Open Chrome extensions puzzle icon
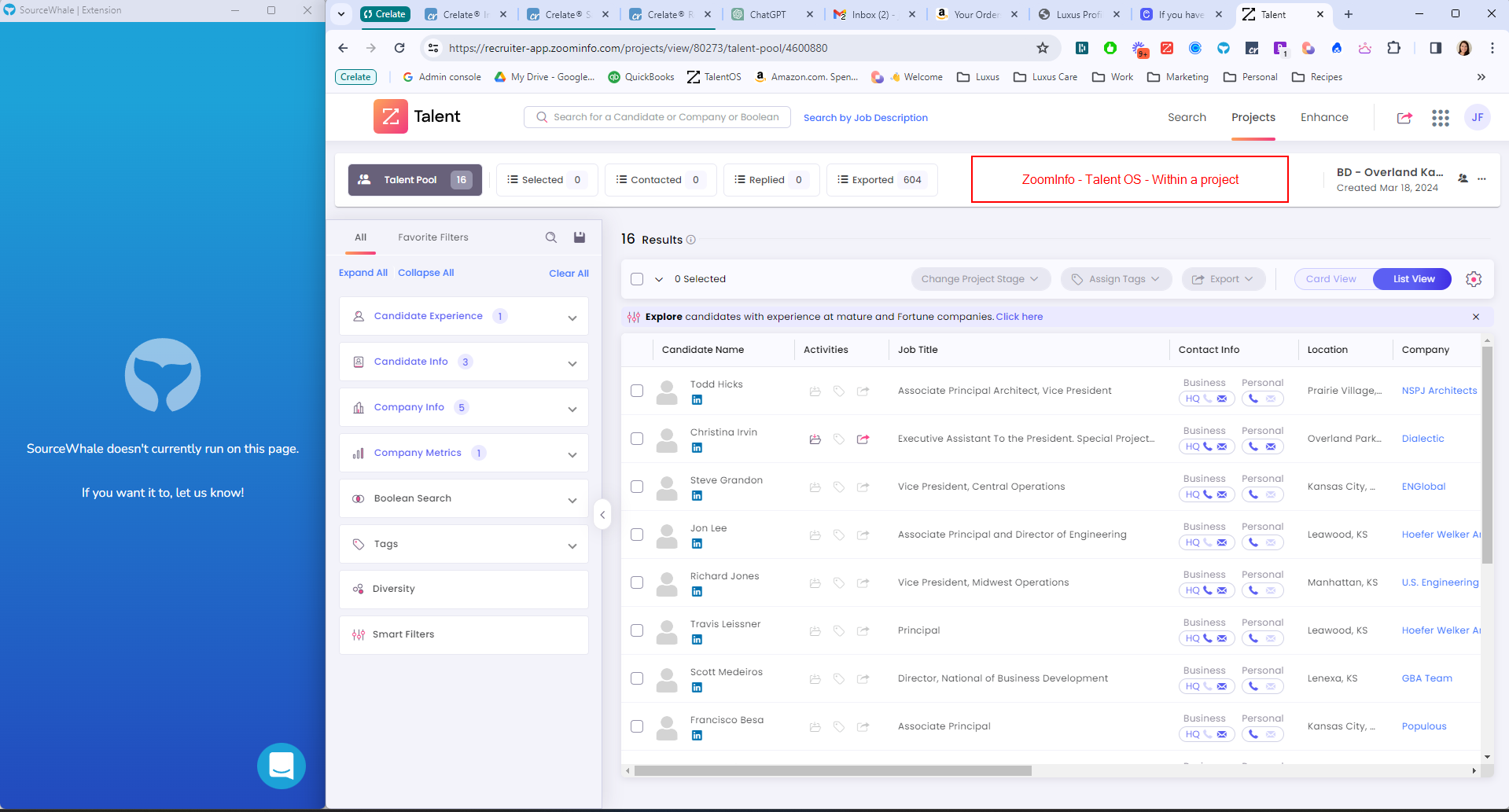The image size is (1509, 812). [1393, 48]
